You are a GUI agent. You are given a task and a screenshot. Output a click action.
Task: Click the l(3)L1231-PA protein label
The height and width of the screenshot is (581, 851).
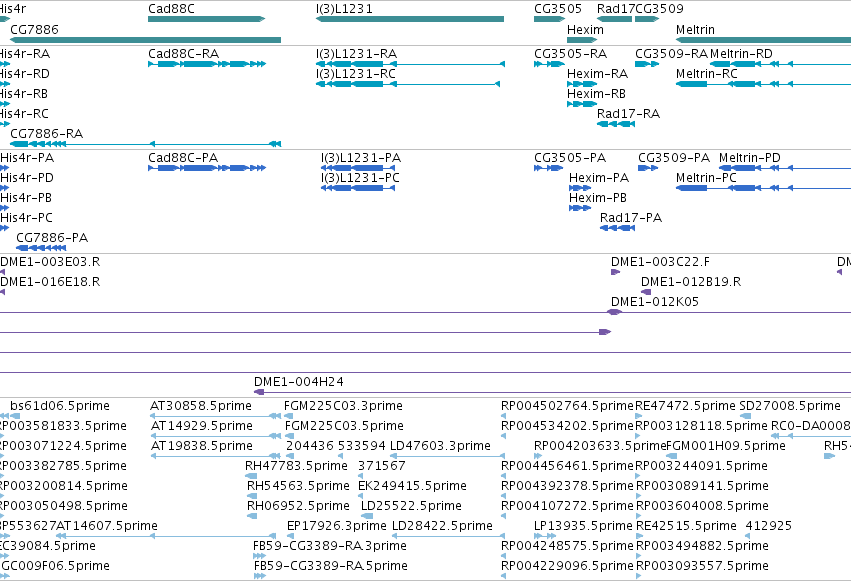[x=361, y=158]
